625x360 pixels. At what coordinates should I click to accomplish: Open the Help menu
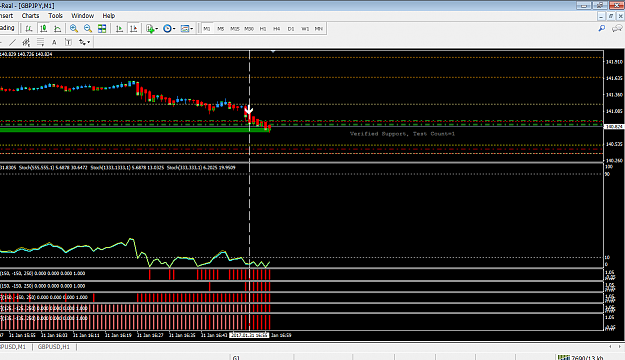[108, 16]
